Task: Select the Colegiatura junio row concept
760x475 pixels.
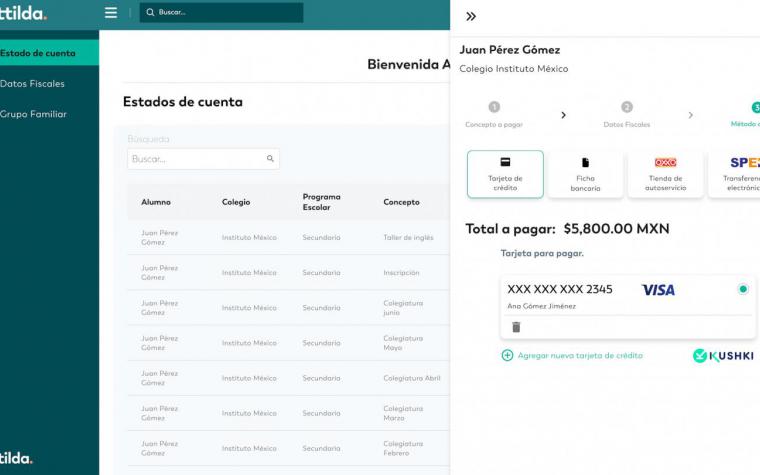Action: 403,308
